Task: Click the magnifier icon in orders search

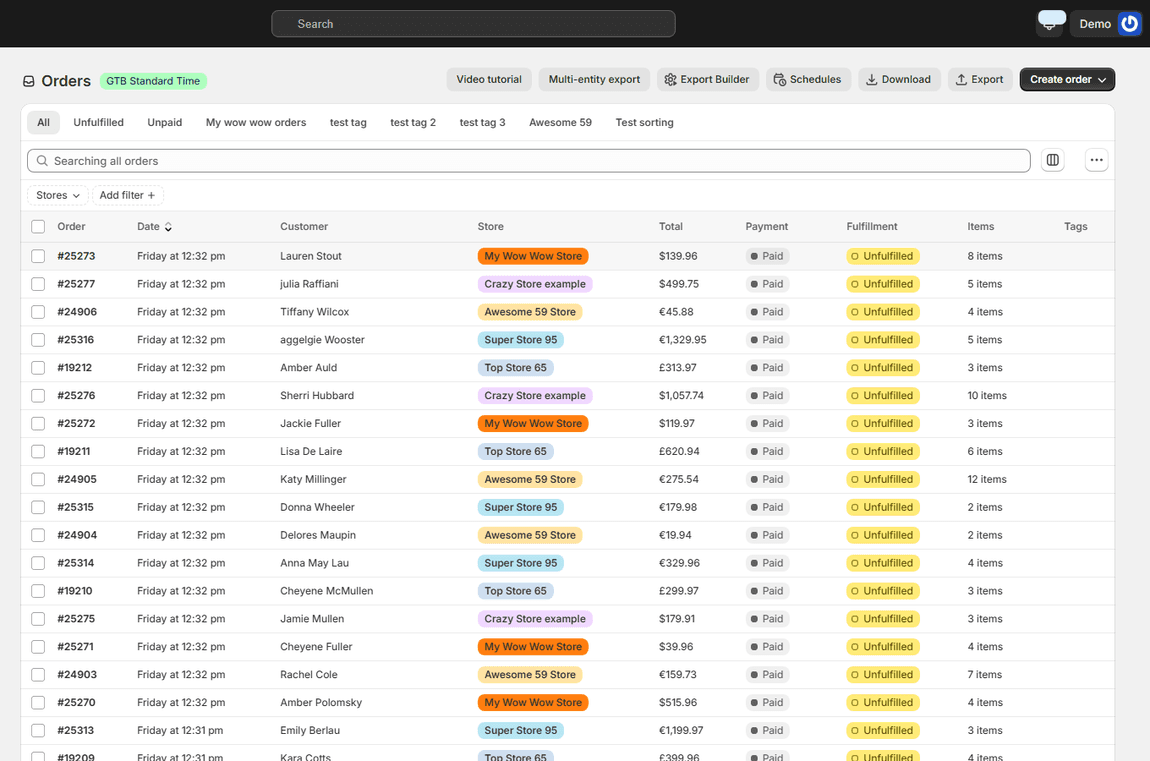Action: click(x=42, y=161)
